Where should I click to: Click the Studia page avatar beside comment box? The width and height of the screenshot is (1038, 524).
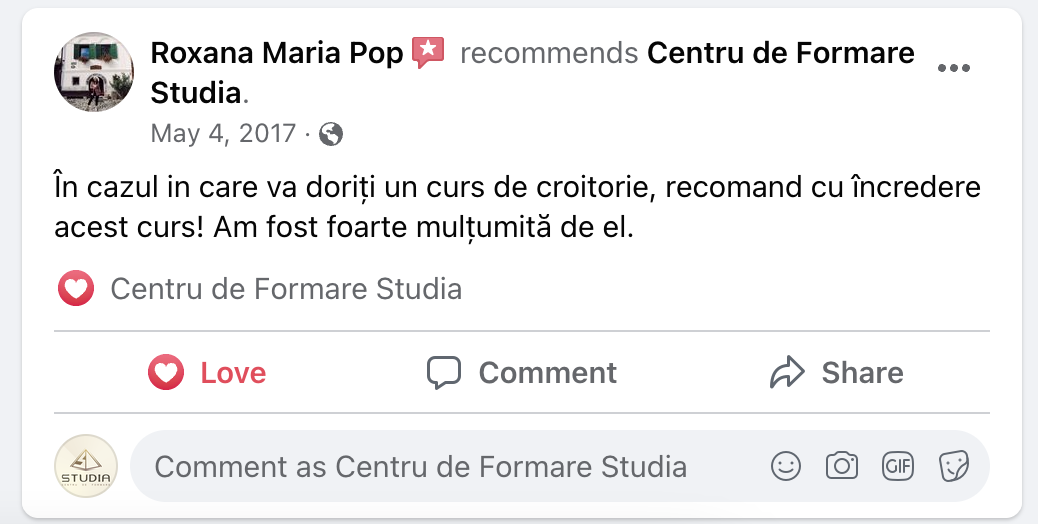[x=86, y=467]
